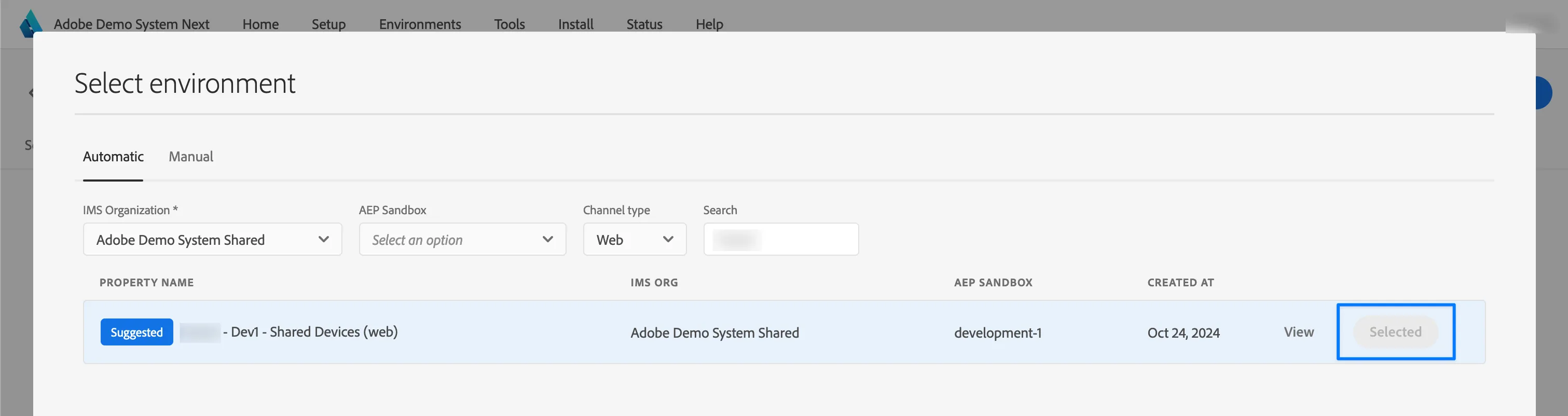1568x416 pixels.
Task: Open the Channel type Web dropdown
Action: (x=635, y=239)
